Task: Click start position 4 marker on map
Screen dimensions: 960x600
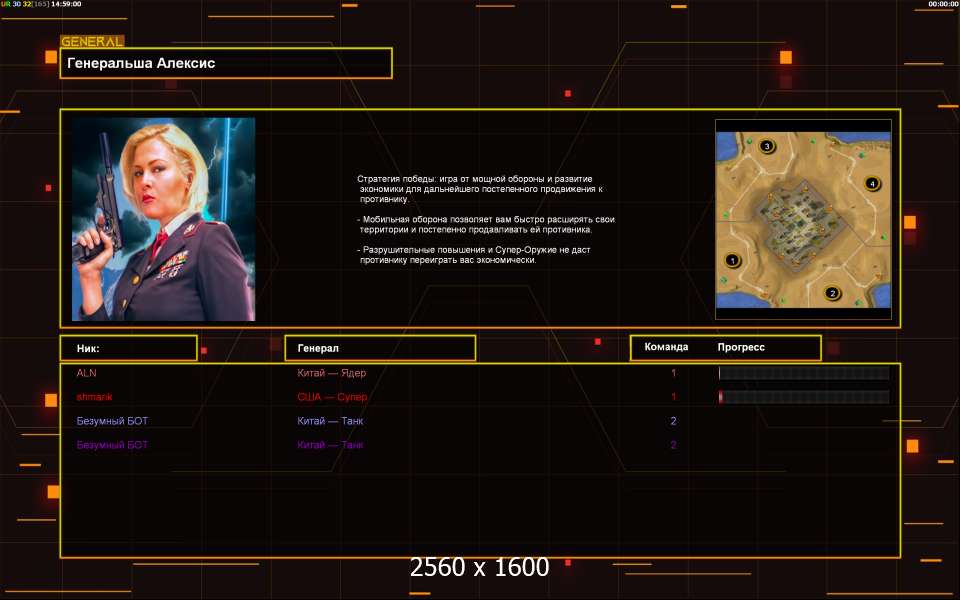Action: tap(872, 183)
